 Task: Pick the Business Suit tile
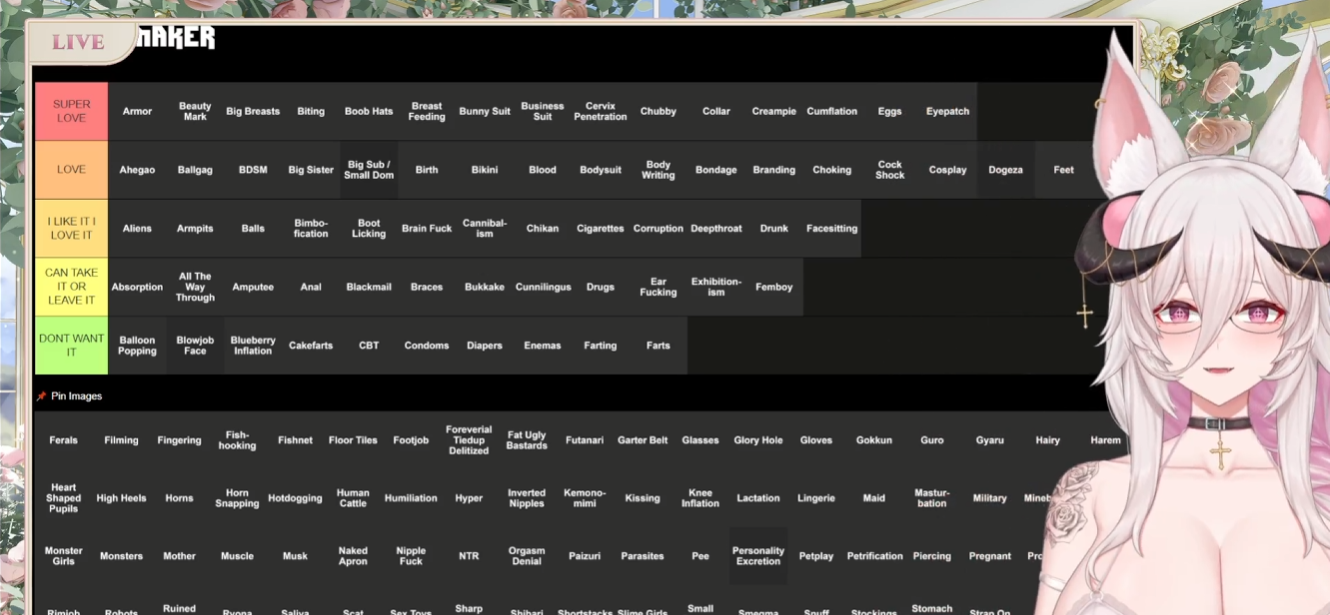[542, 111]
